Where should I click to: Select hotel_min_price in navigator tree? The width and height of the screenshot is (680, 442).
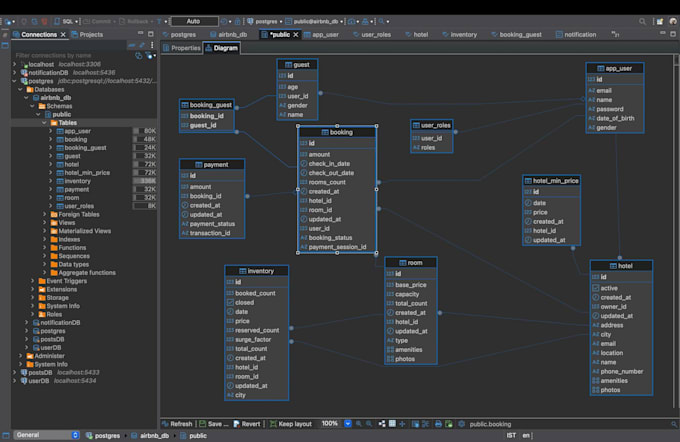point(87,173)
